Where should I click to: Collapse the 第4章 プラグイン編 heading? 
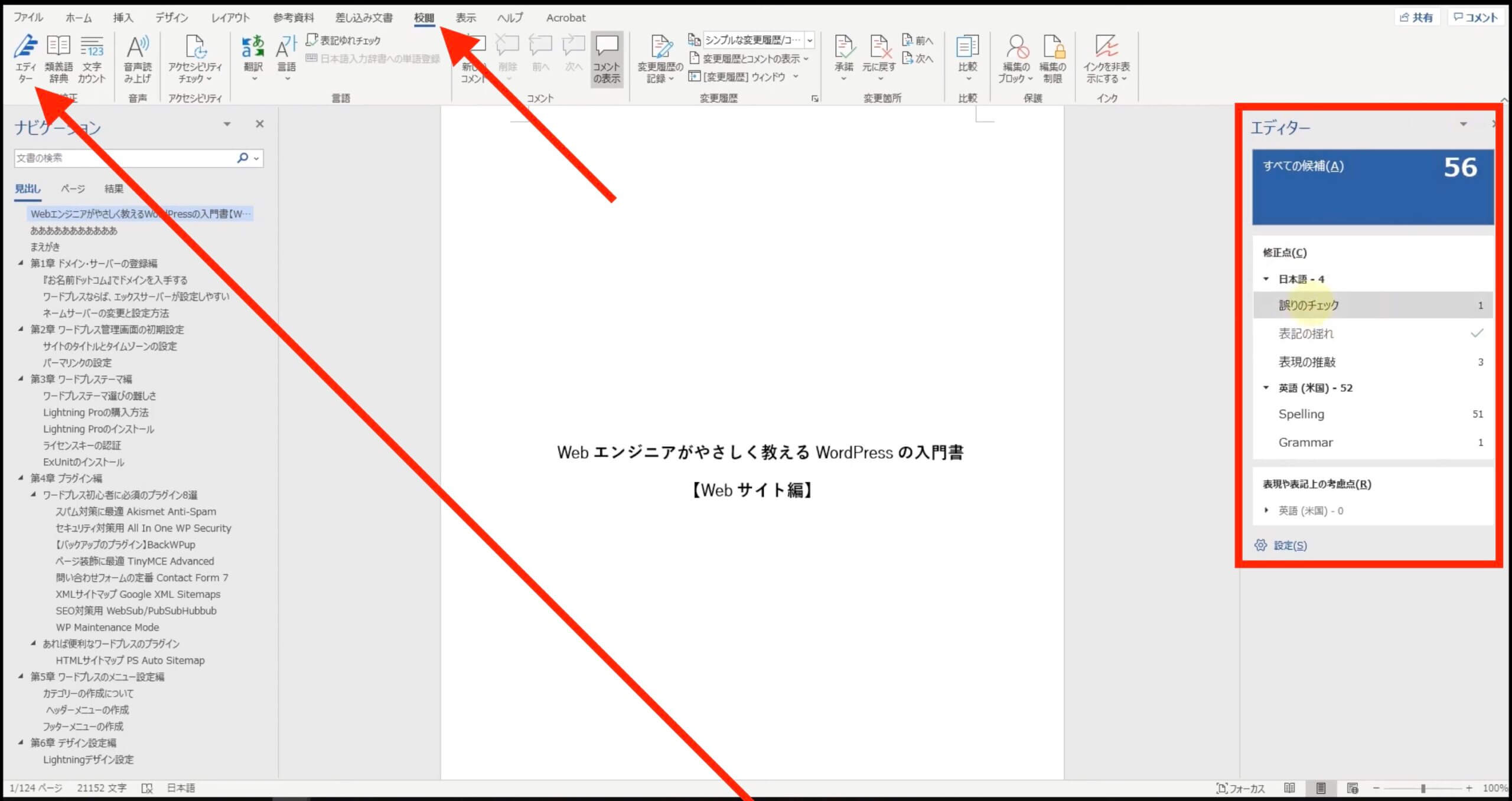pos(21,478)
